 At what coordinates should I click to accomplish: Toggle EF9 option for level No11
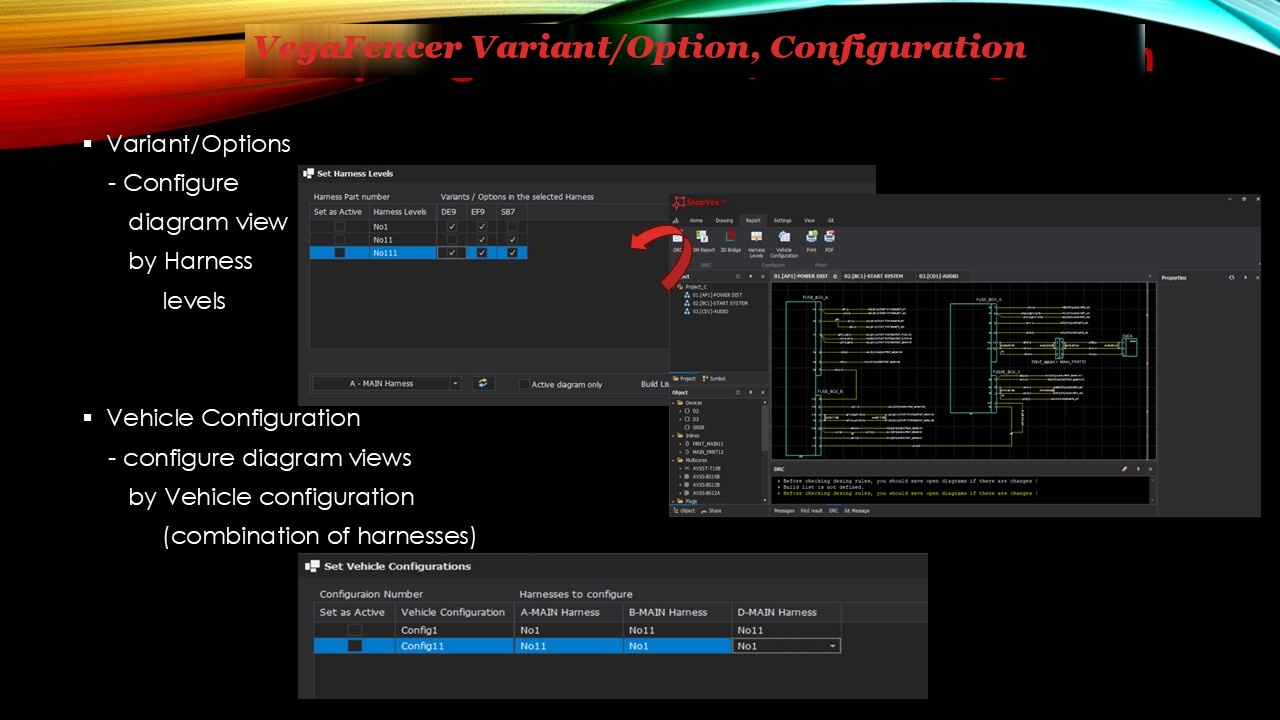coord(482,240)
